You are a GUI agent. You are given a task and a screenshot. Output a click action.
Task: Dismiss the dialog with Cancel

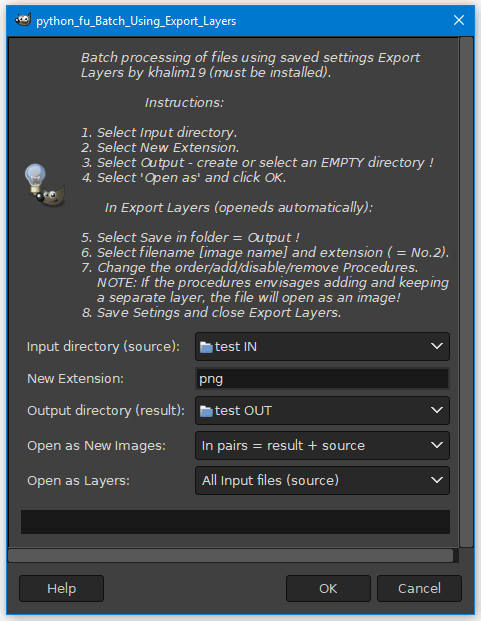click(x=419, y=589)
